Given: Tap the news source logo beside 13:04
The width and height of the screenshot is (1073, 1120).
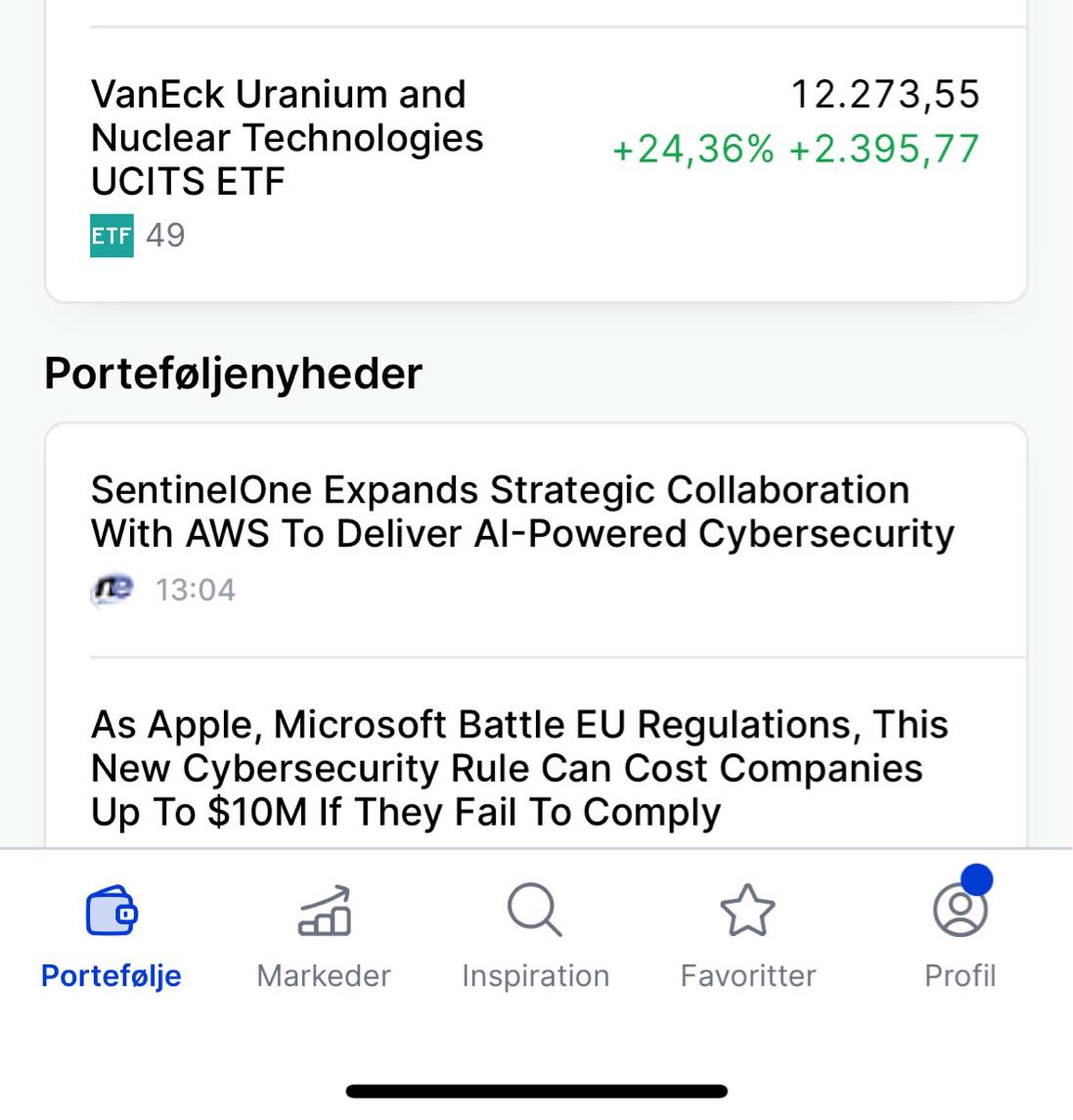Looking at the screenshot, I should coord(112,590).
